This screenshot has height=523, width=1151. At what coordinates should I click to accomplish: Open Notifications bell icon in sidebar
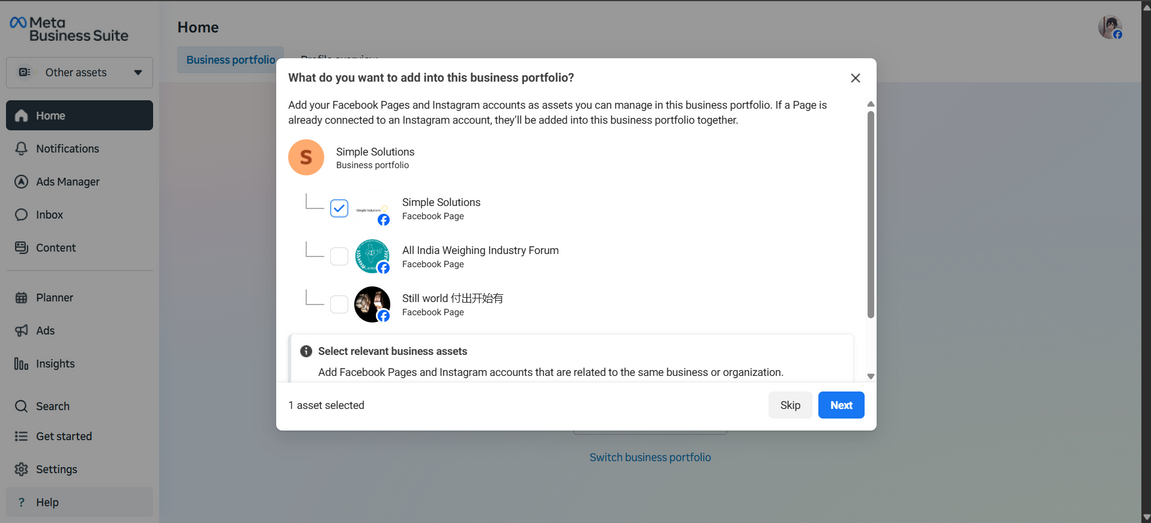point(21,149)
